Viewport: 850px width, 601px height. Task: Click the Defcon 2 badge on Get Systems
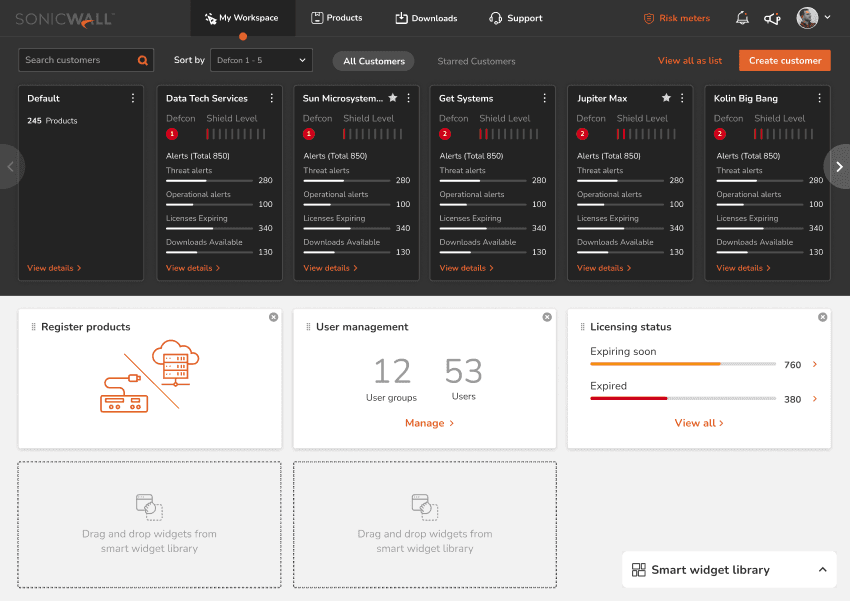click(x=445, y=134)
